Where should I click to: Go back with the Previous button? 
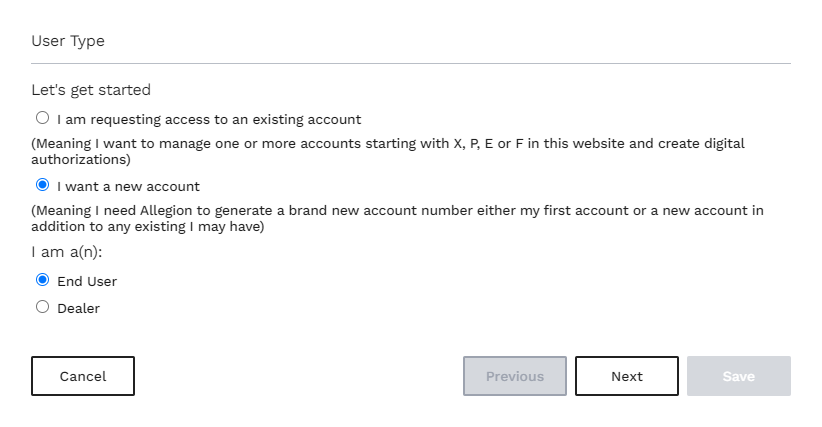coord(515,376)
